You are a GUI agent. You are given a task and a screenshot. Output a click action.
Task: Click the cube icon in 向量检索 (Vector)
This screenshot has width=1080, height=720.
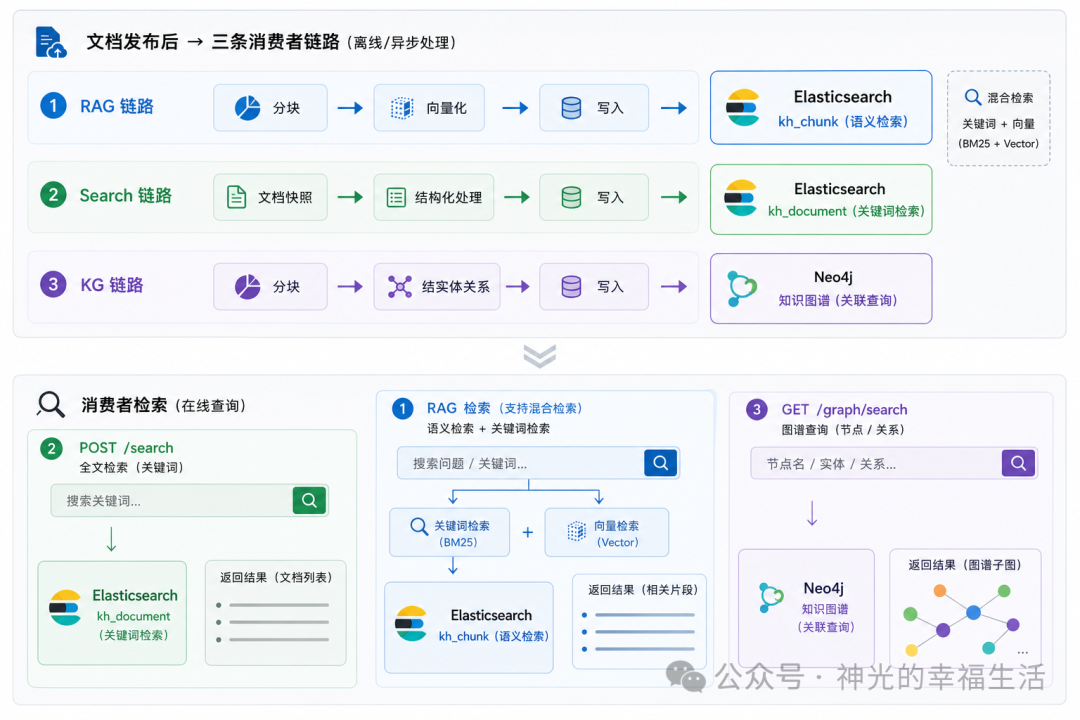pyautogui.click(x=577, y=531)
